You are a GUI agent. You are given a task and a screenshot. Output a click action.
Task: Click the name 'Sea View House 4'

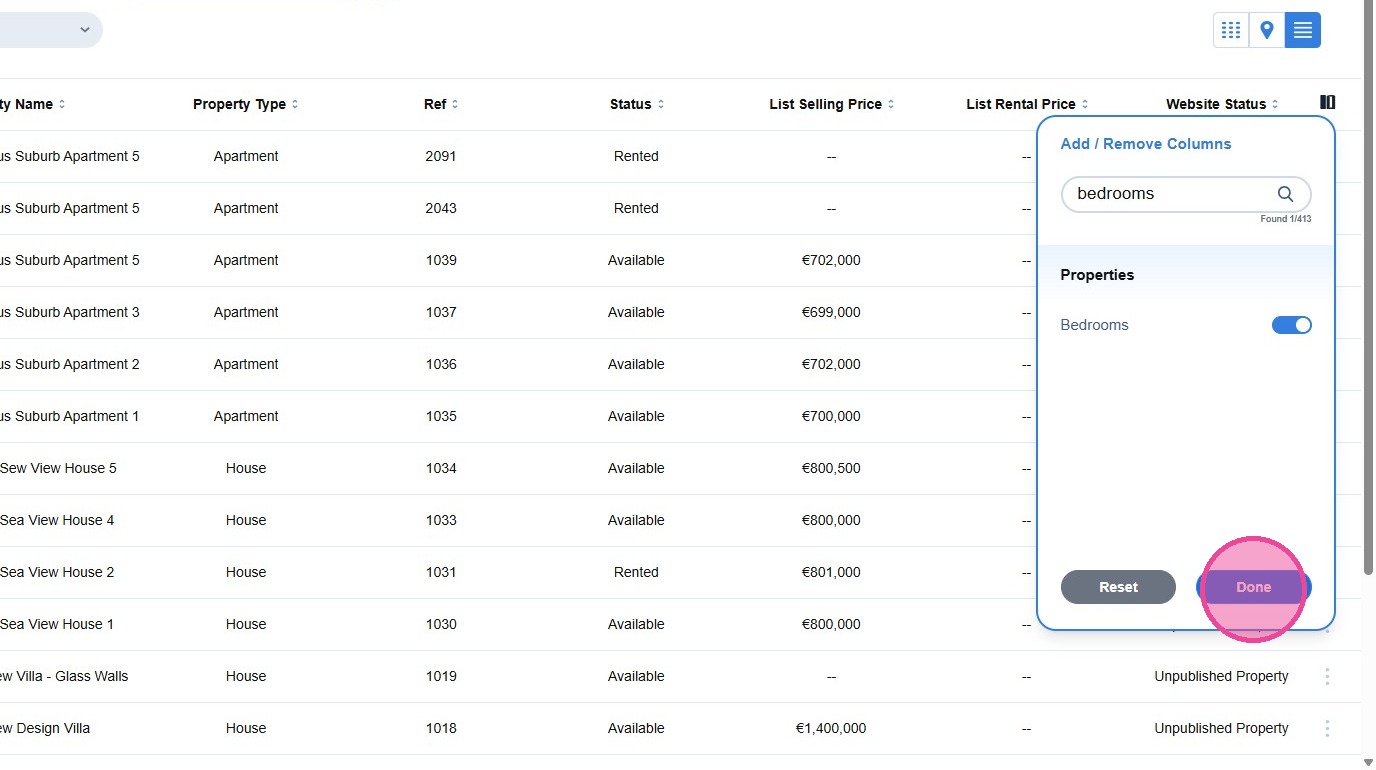point(57,520)
